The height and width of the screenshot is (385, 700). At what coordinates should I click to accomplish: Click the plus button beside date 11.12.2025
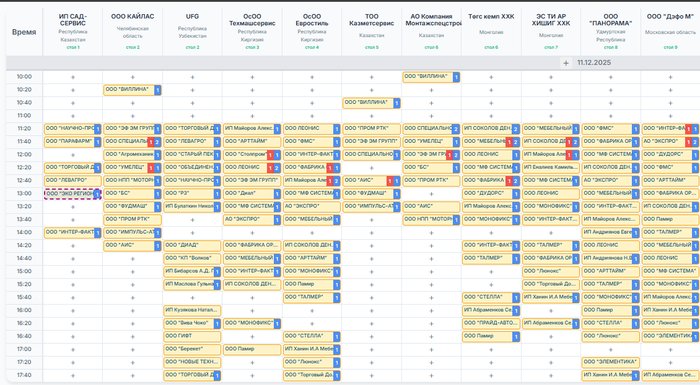pyautogui.click(x=566, y=63)
